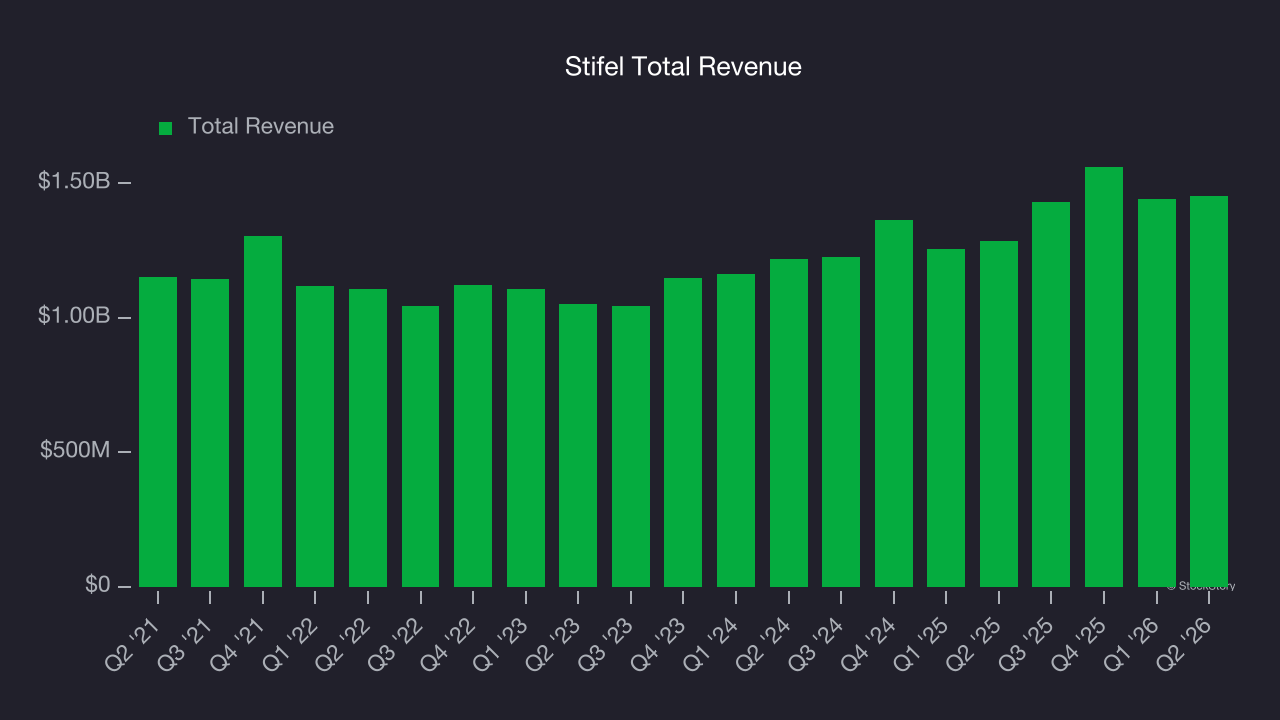Select the tallest Q4 '25 revenue bar
This screenshot has height=720, width=1280.
pyautogui.click(x=1104, y=377)
